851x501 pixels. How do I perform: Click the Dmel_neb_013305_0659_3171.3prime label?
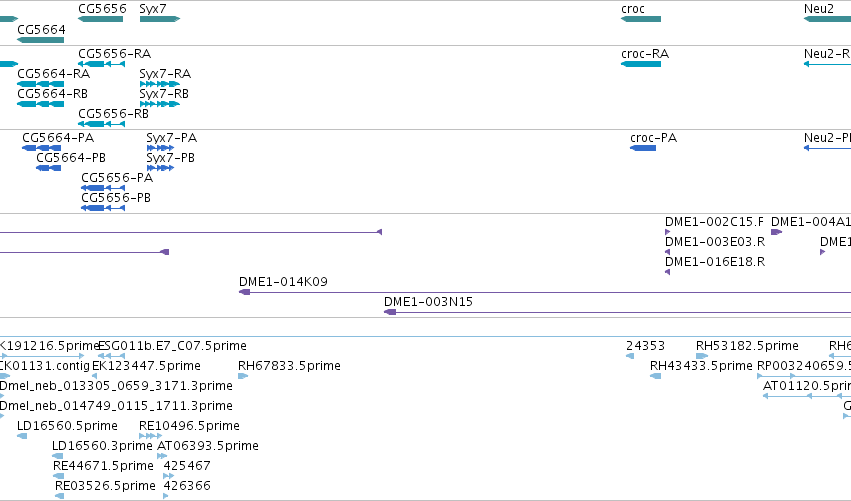(116, 386)
